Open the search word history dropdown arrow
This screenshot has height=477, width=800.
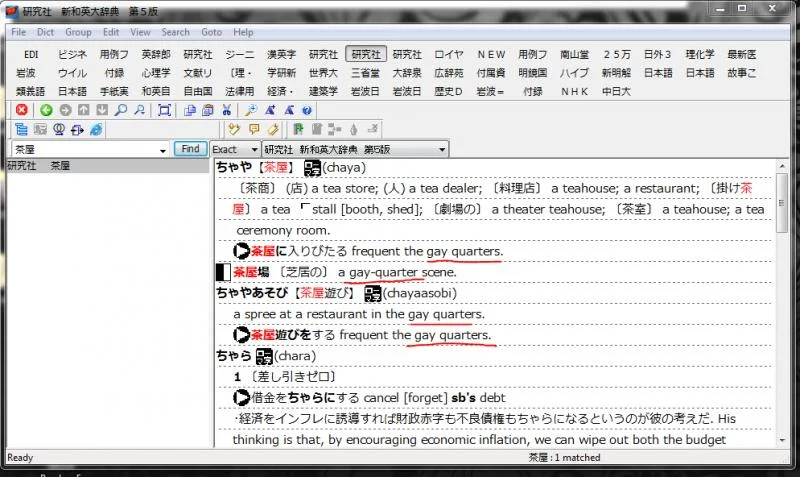pos(163,150)
